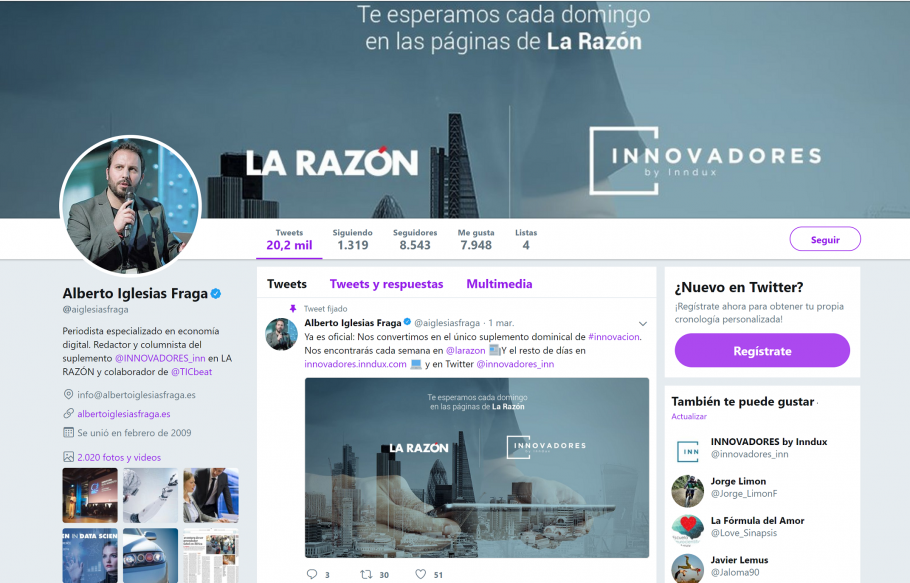Open the robot hand photo thumbnail
This screenshot has width=910, height=583.
(150, 495)
